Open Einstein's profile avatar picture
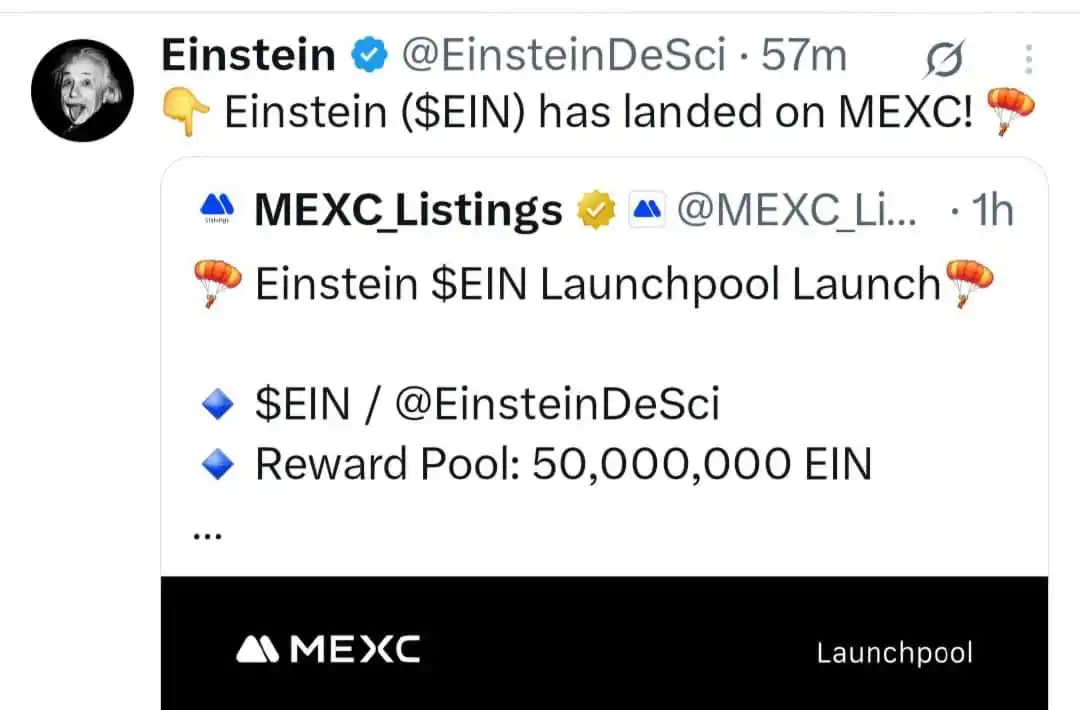Image resolution: width=1080 pixels, height=710 pixels. pyautogui.click(x=82, y=90)
